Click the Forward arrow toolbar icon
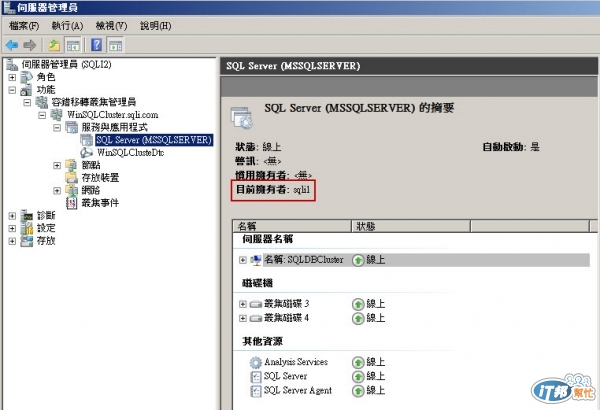The height and width of the screenshot is (410, 600). (x=29, y=45)
